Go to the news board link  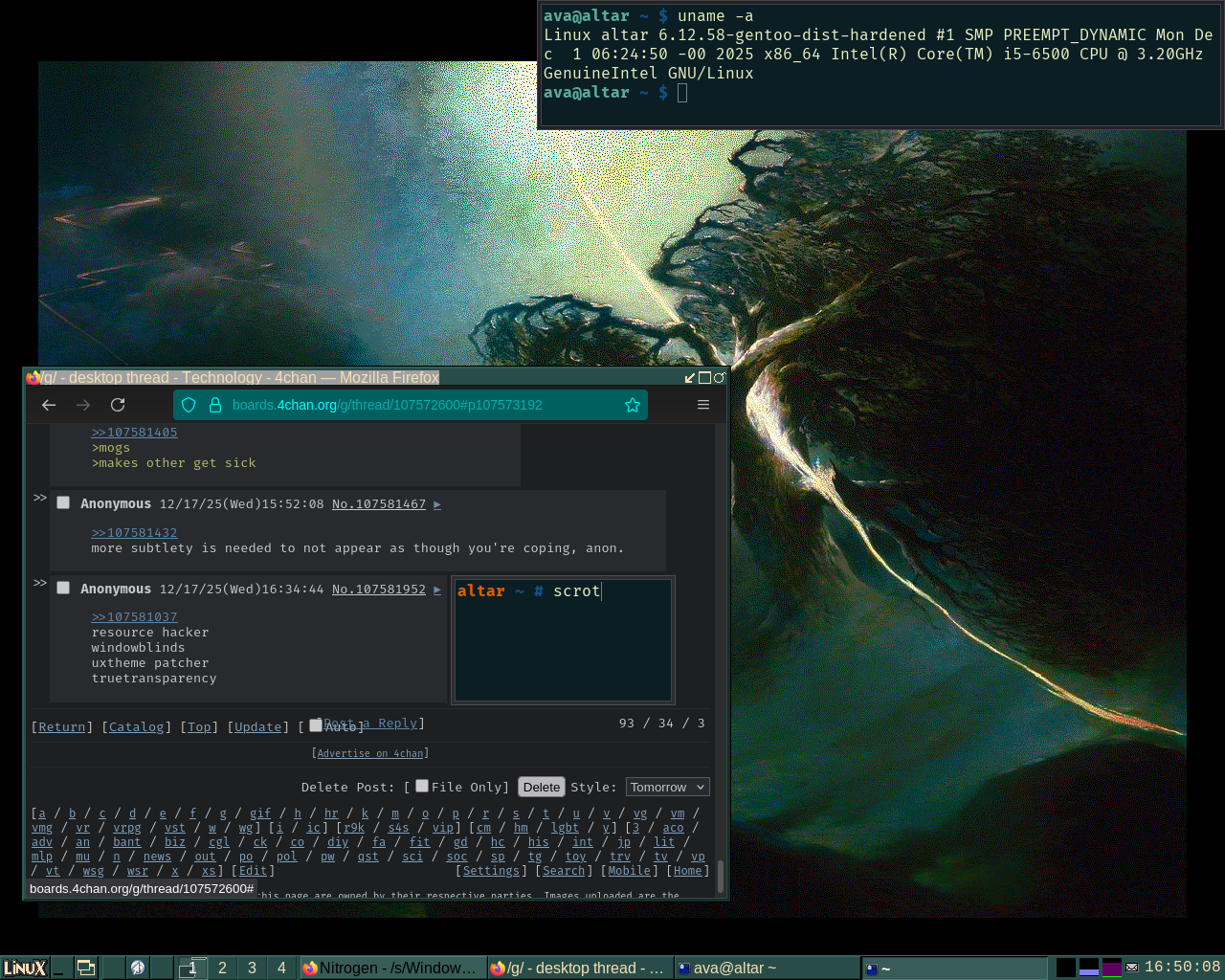[x=157, y=857]
